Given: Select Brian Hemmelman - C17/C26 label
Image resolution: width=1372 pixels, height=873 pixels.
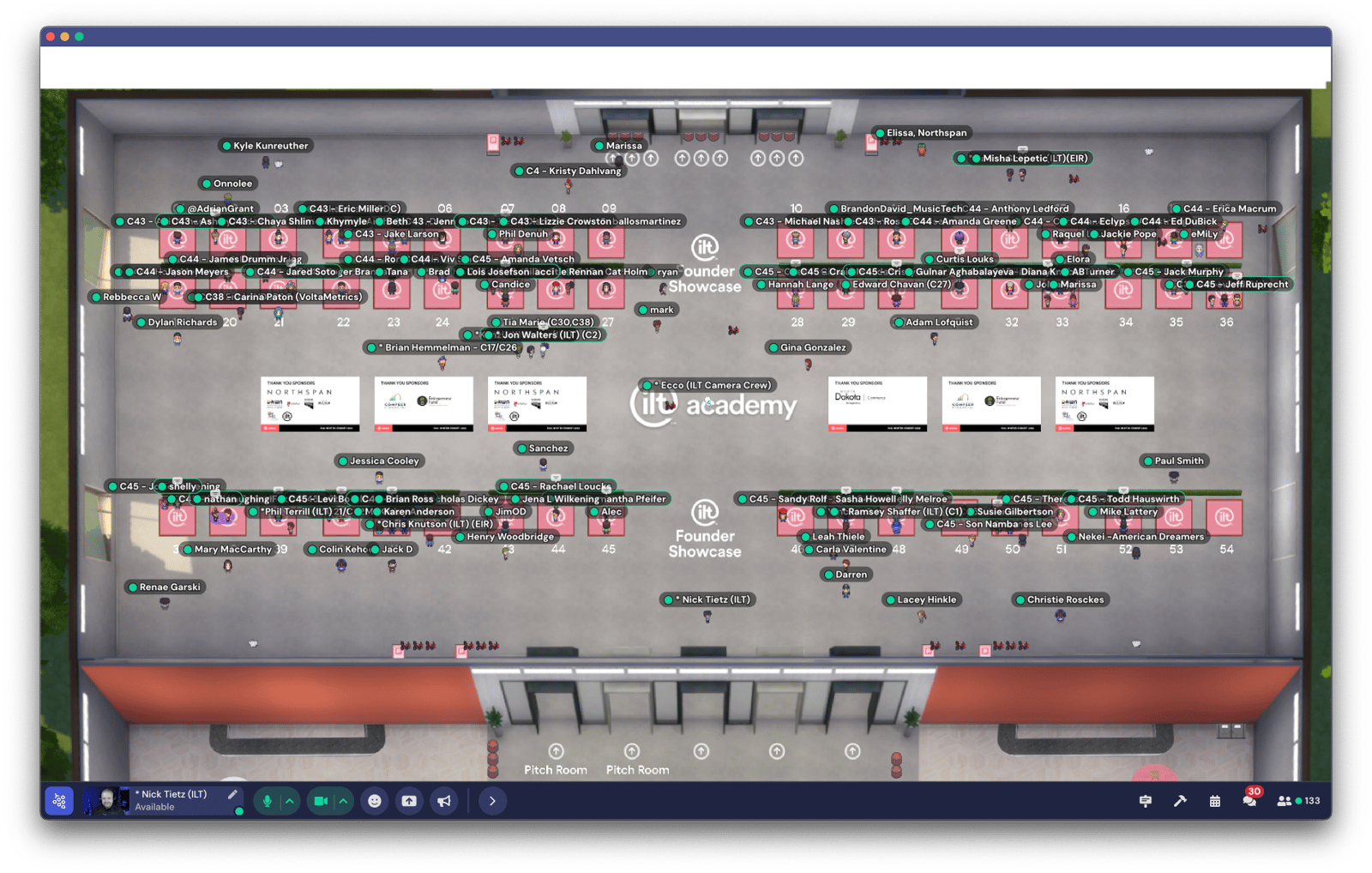Looking at the screenshot, I should pos(445,347).
